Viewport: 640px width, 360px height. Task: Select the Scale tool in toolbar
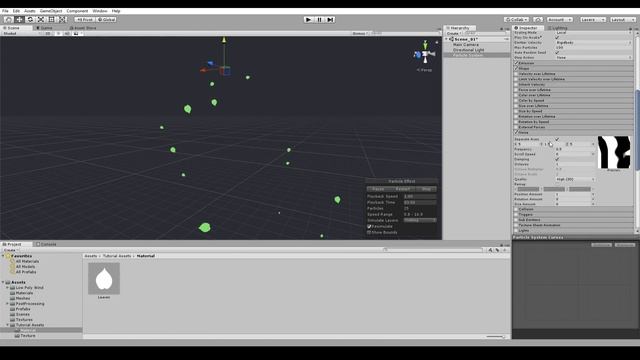point(41,19)
